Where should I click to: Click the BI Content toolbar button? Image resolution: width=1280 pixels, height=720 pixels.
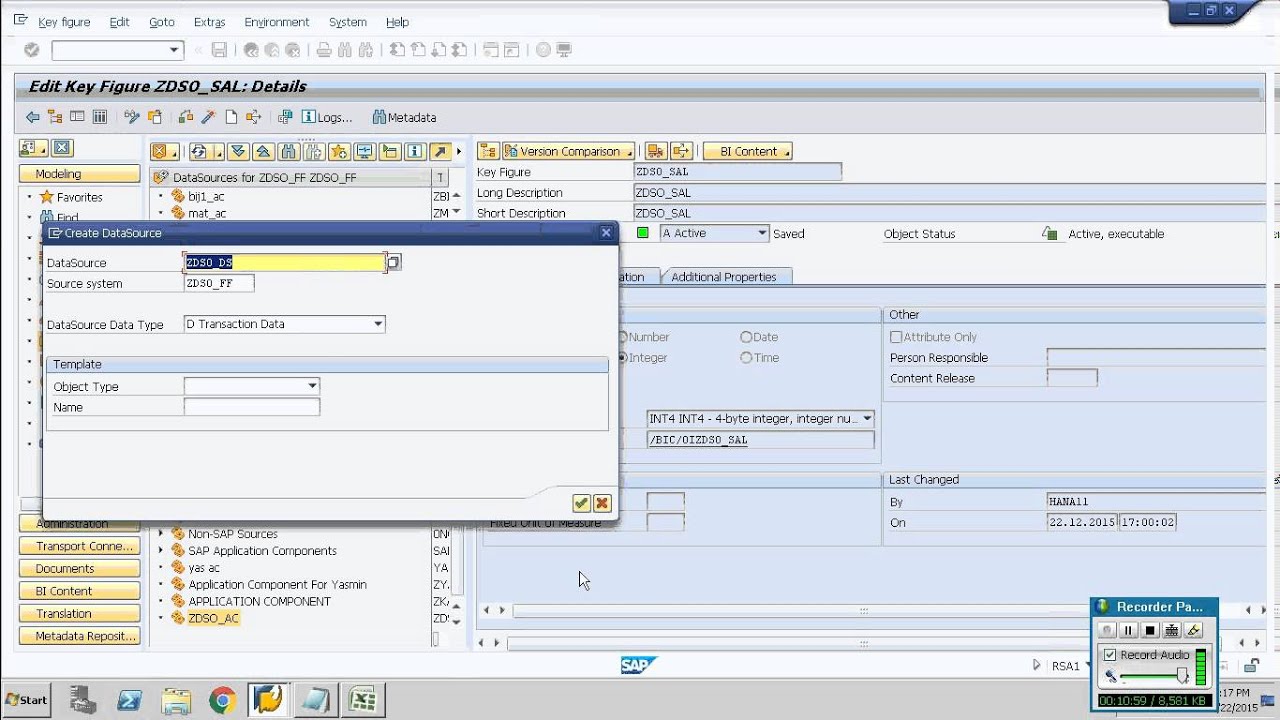[x=747, y=152]
